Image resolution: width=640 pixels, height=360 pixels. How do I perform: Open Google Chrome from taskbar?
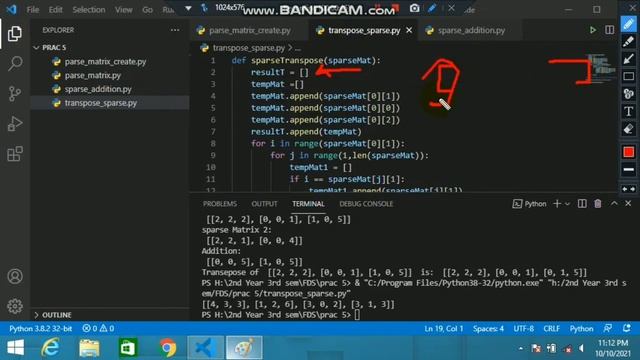pos(167,348)
